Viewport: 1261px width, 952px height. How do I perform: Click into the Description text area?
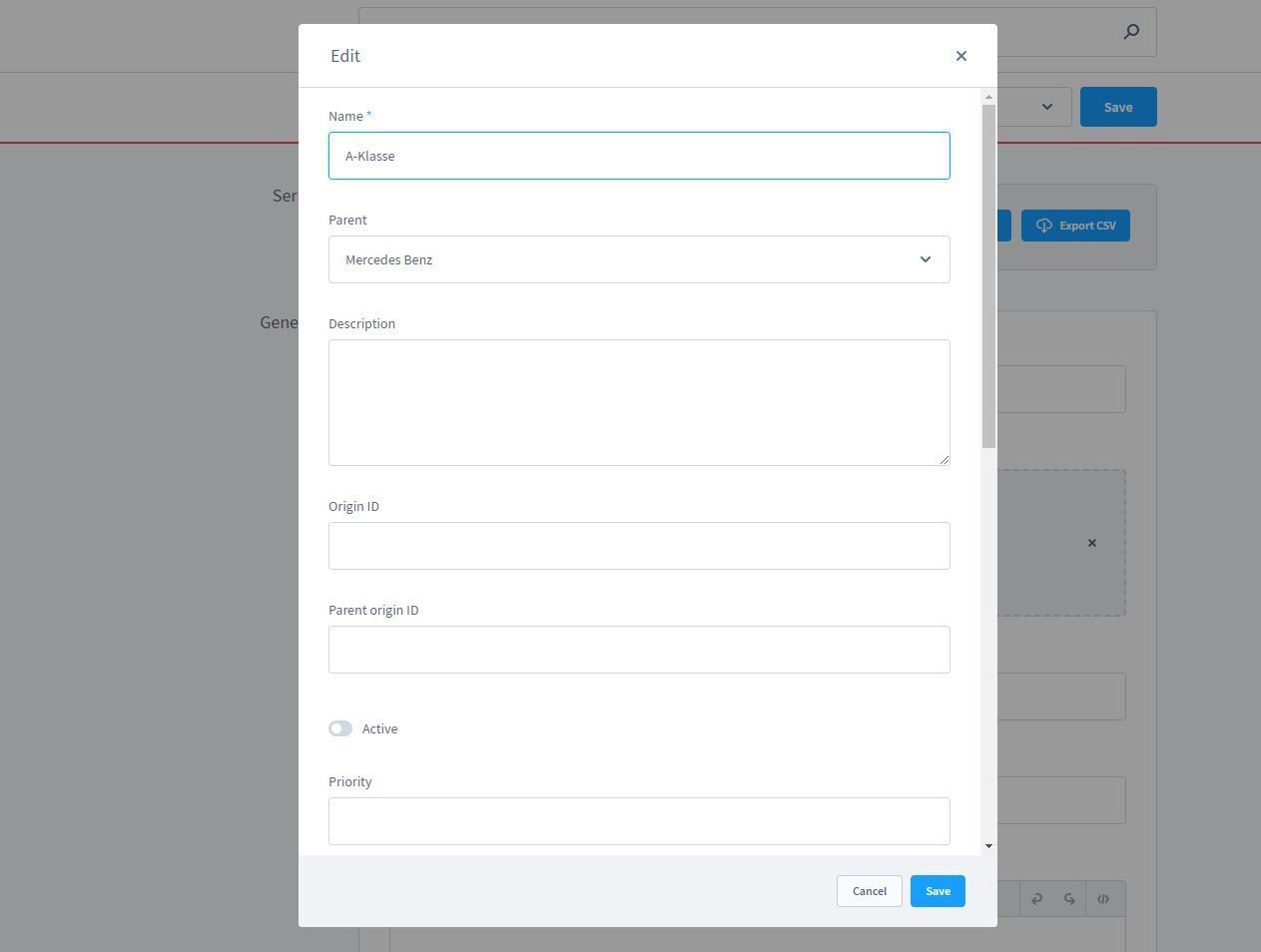pyautogui.click(x=639, y=402)
